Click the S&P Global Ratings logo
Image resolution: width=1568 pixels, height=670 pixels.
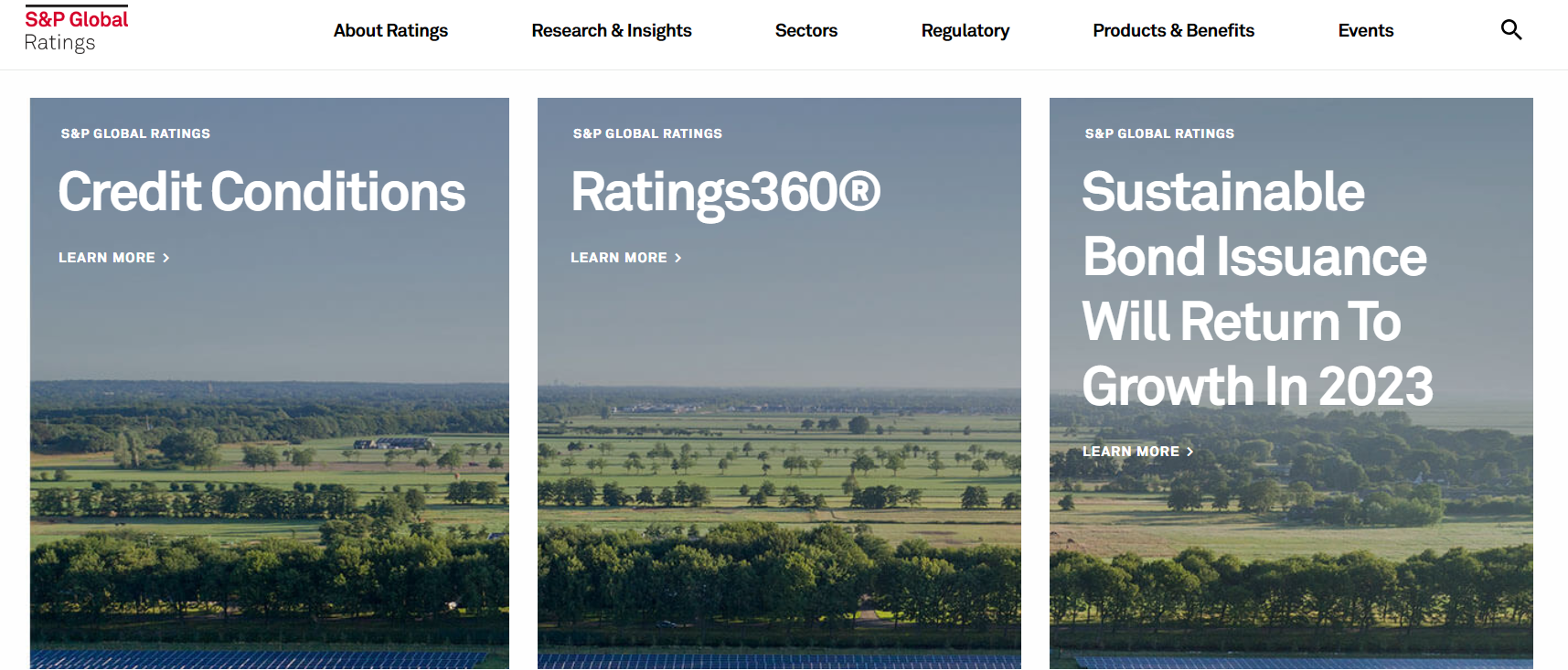tap(77, 30)
